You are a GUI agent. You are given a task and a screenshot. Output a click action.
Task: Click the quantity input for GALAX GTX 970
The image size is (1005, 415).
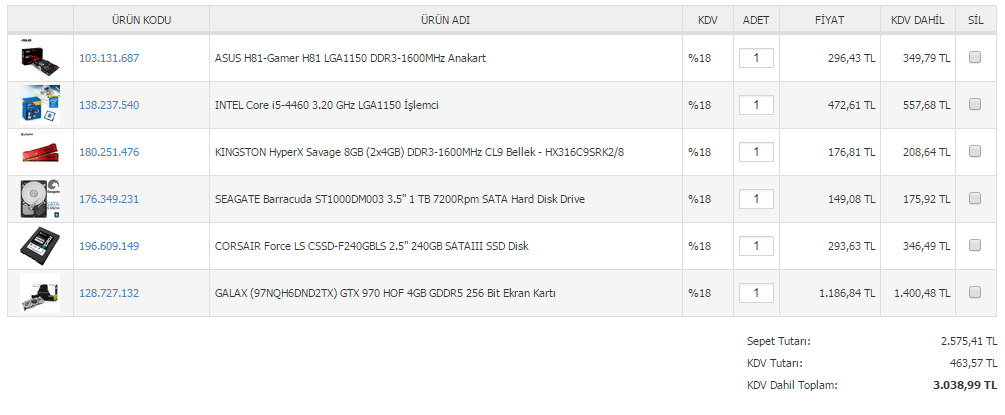pos(756,293)
